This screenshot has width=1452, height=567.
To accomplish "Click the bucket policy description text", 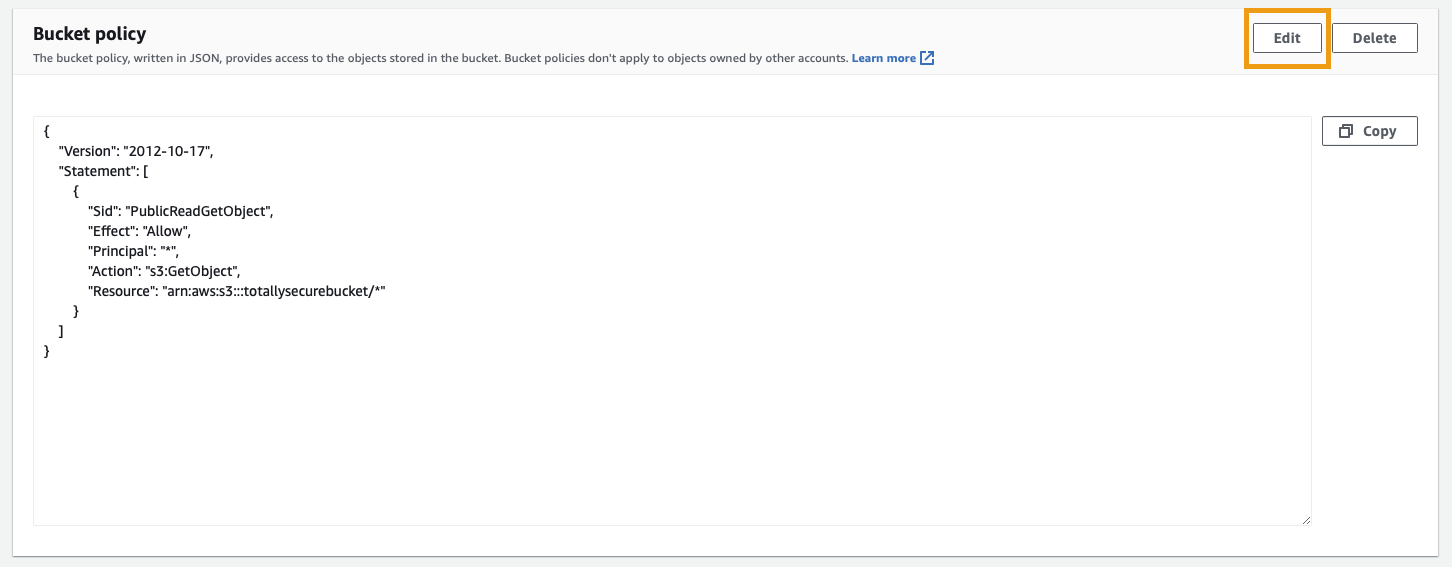I will [440, 58].
